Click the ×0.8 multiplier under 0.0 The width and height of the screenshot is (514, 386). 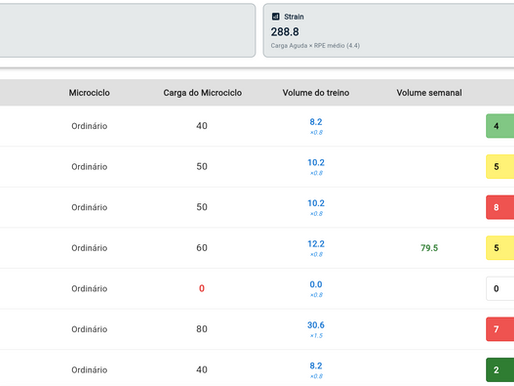316,295
